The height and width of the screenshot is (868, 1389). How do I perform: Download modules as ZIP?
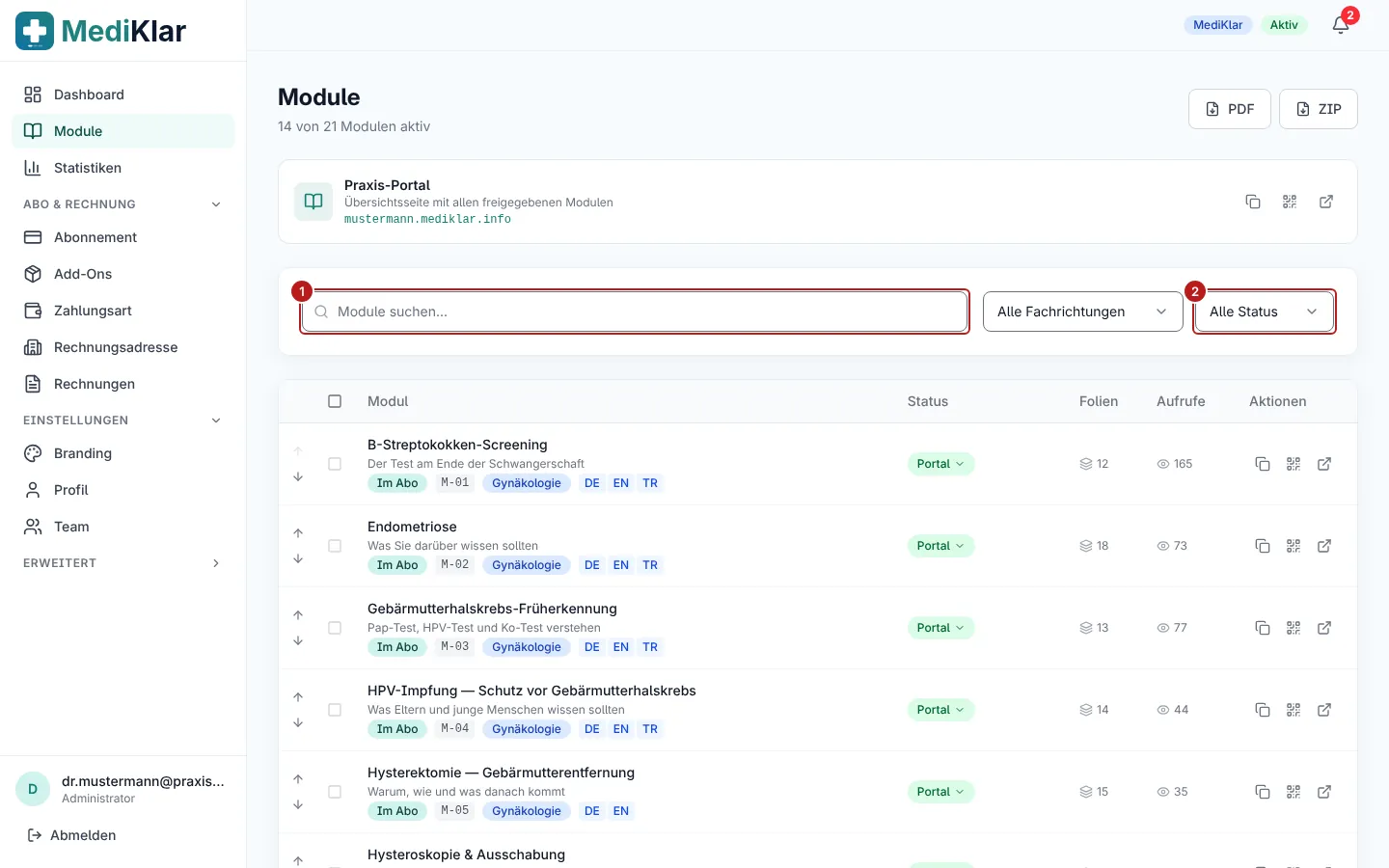point(1319,109)
